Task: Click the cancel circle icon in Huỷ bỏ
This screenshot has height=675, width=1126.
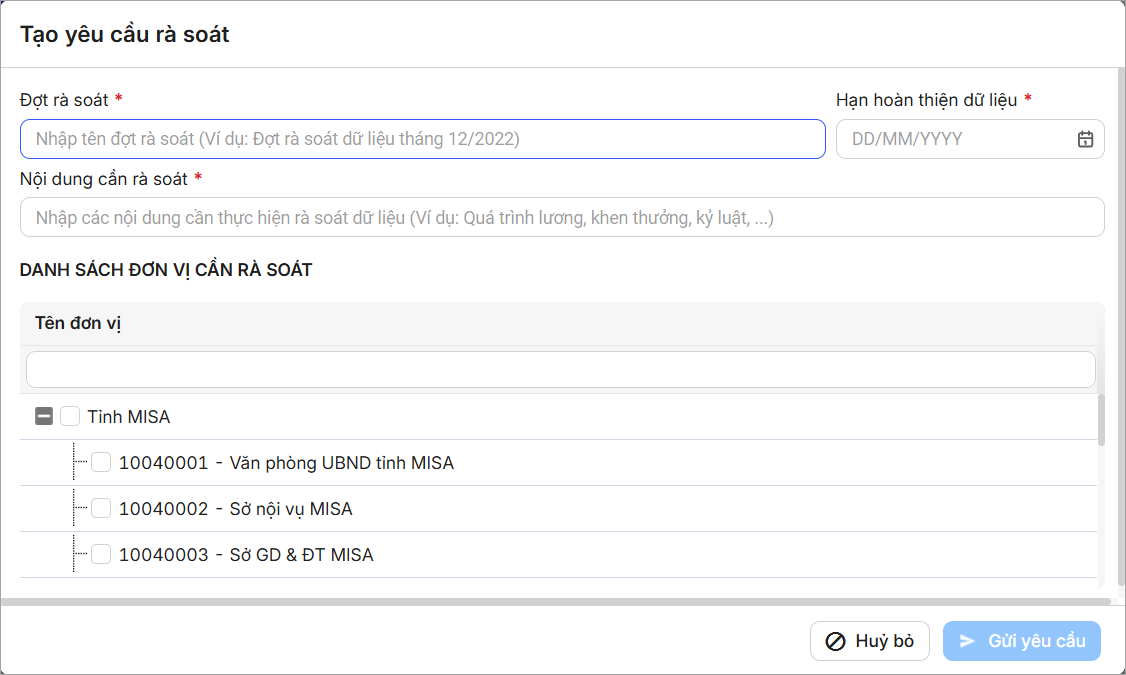Action: pyautogui.click(x=835, y=641)
